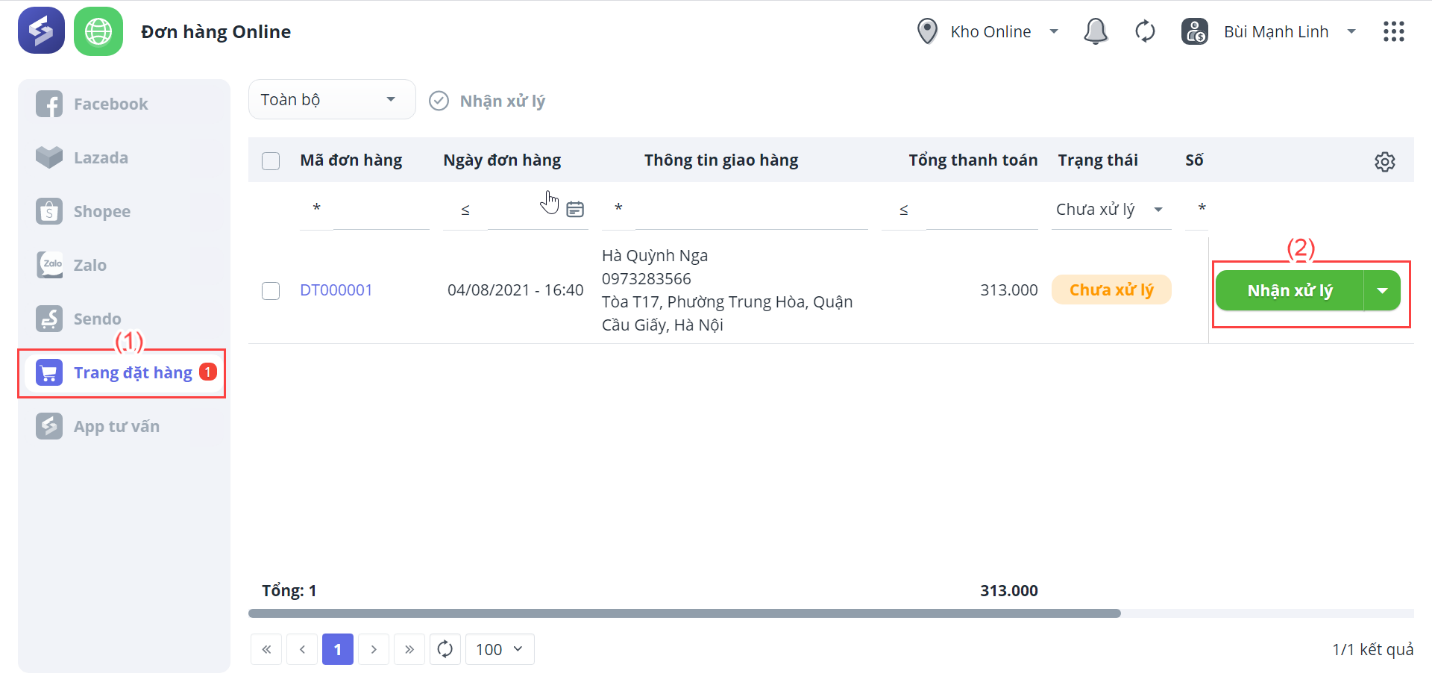This screenshot has height=682, width=1432.
Task: Expand the Toàn bộ filter dropdown
Action: (331, 100)
